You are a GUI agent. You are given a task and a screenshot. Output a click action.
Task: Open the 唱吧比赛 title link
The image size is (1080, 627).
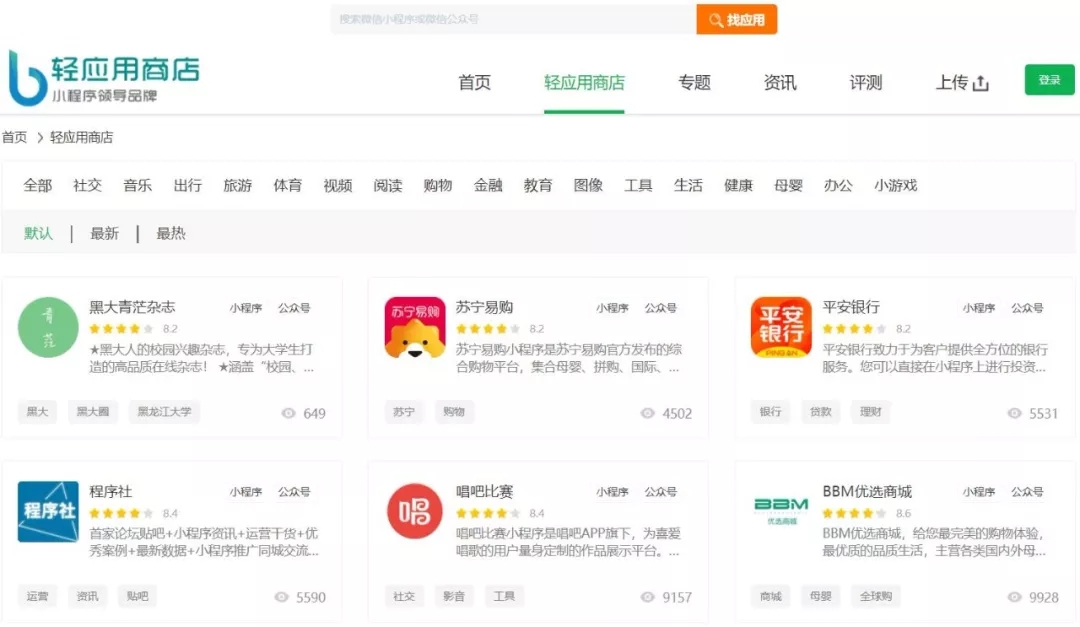(485, 492)
